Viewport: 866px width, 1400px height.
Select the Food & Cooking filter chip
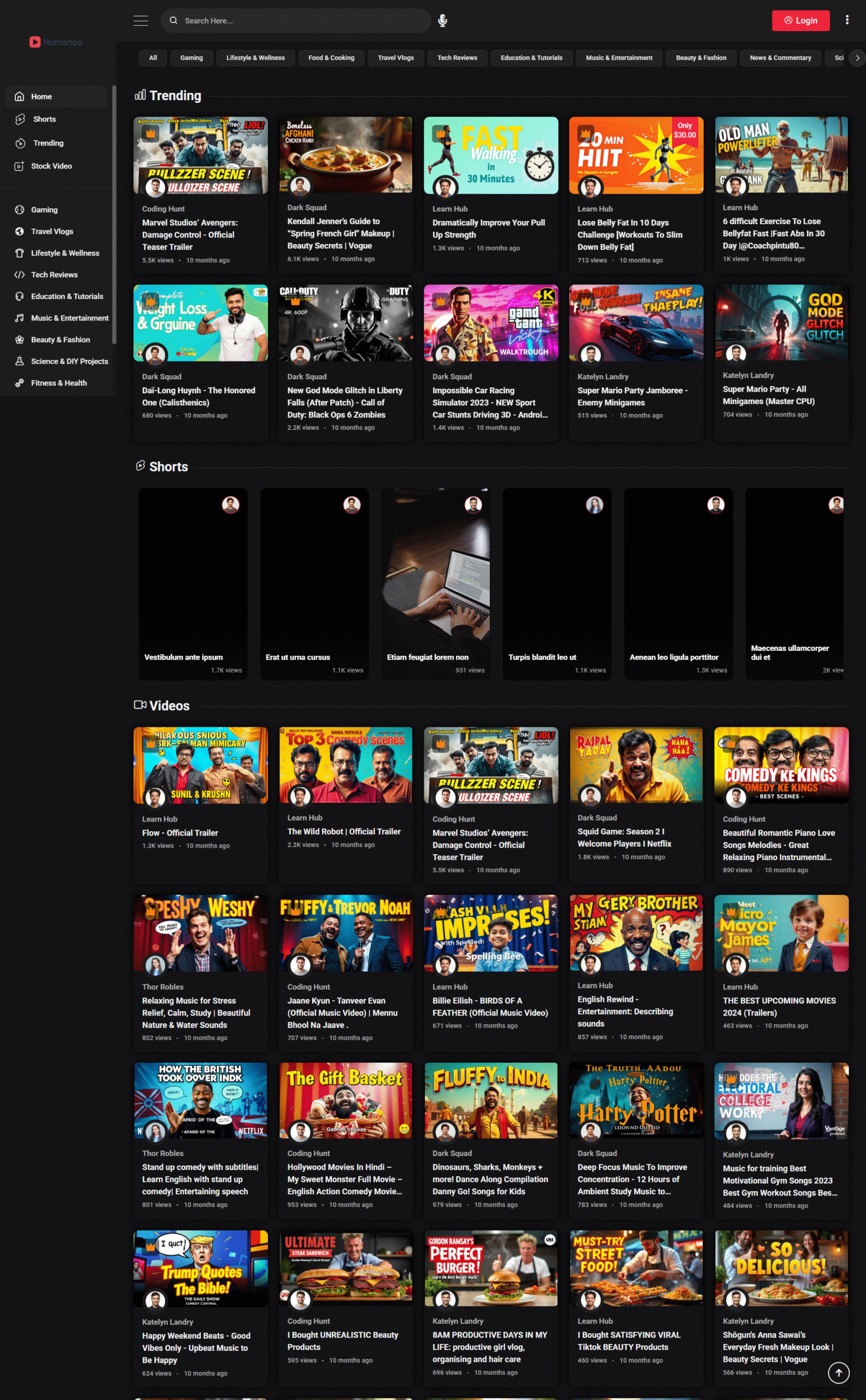pos(331,58)
